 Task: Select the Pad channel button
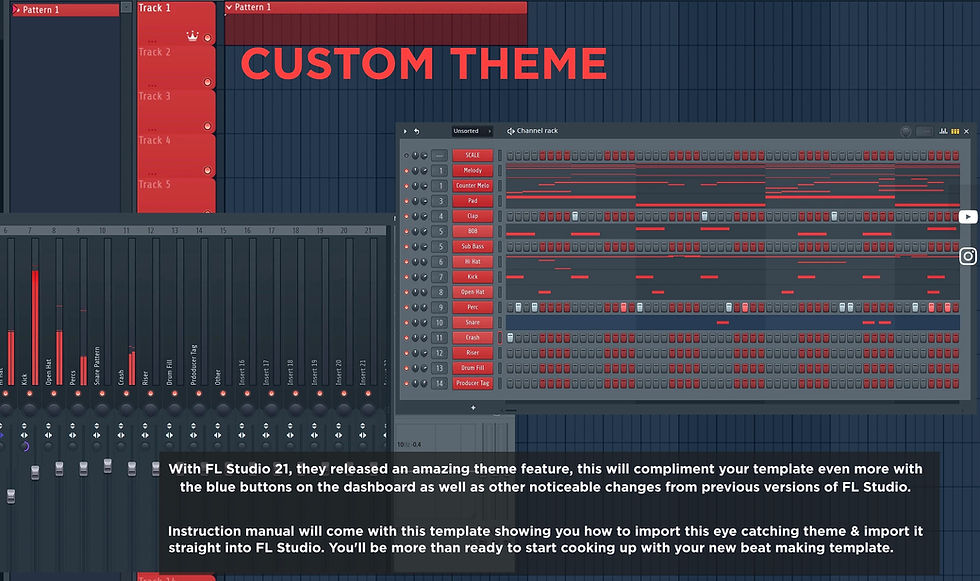[472, 201]
